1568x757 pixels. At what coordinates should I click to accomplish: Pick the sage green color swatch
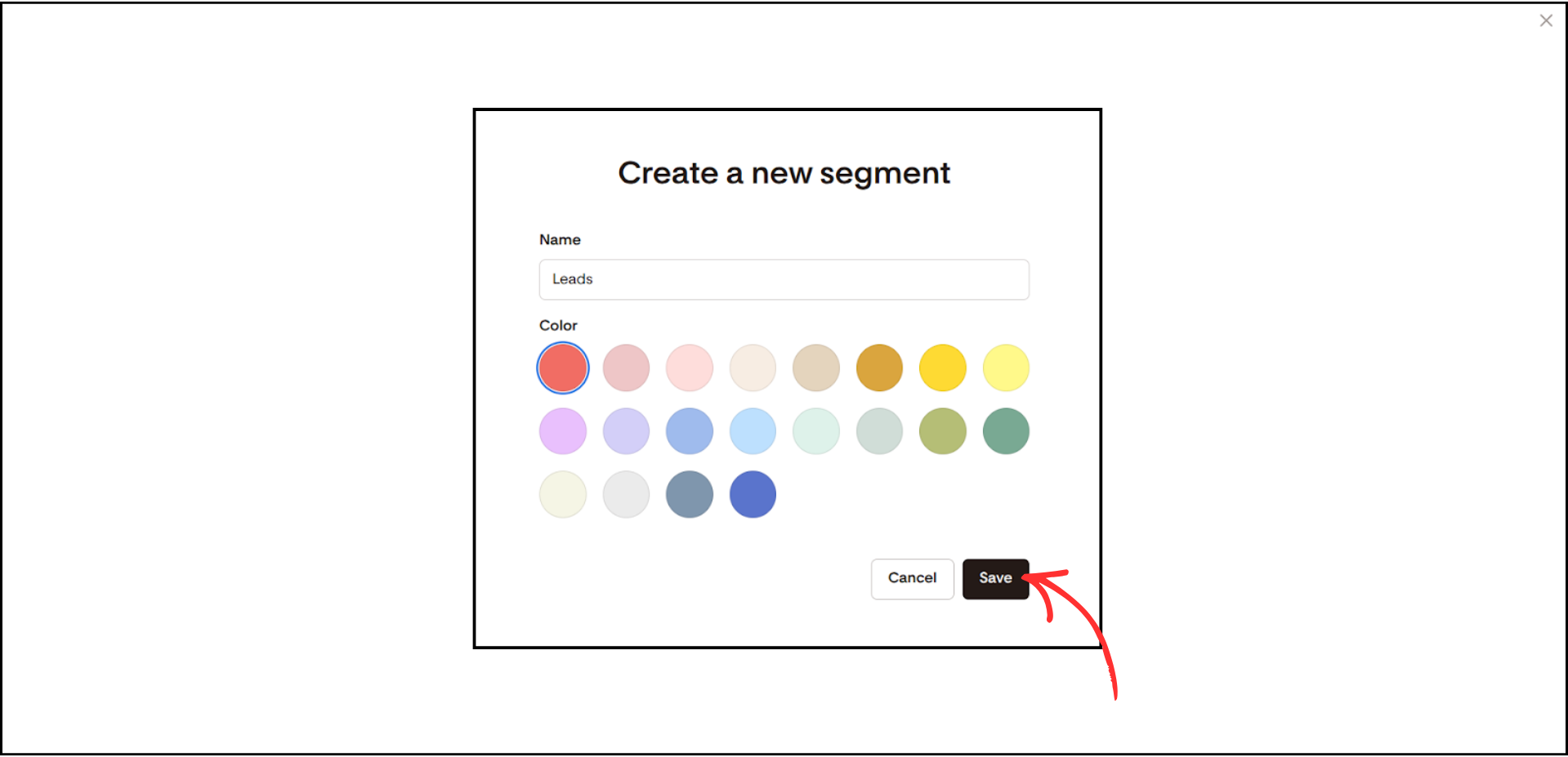pyautogui.click(x=878, y=430)
